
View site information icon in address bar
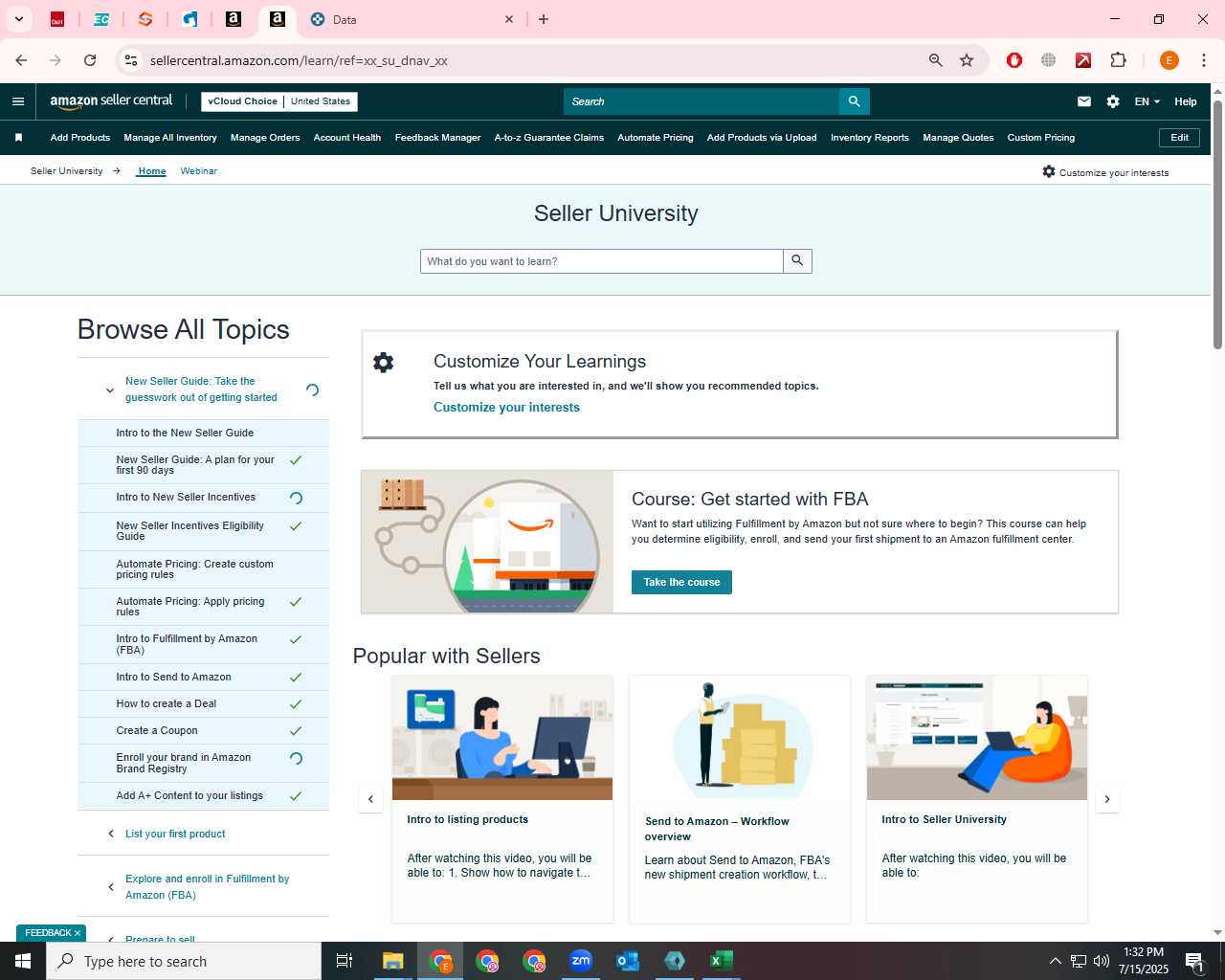coord(131,60)
